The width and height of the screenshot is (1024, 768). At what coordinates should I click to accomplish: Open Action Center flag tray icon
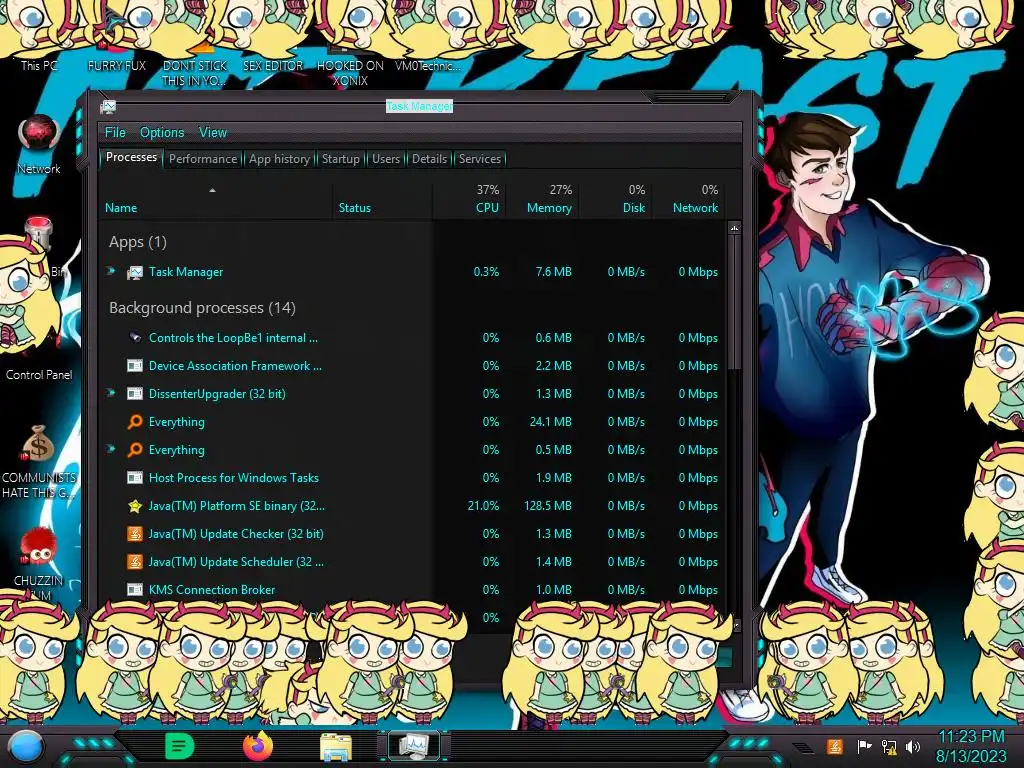click(864, 746)
